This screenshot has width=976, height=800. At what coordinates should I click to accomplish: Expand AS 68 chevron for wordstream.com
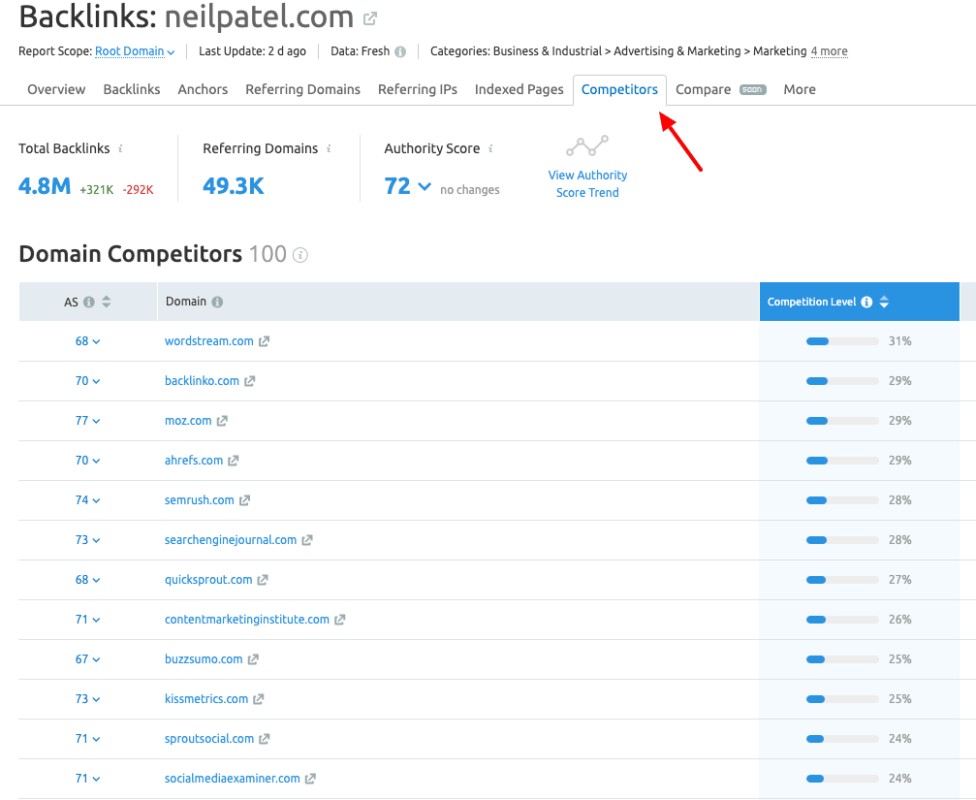[96, 342]
